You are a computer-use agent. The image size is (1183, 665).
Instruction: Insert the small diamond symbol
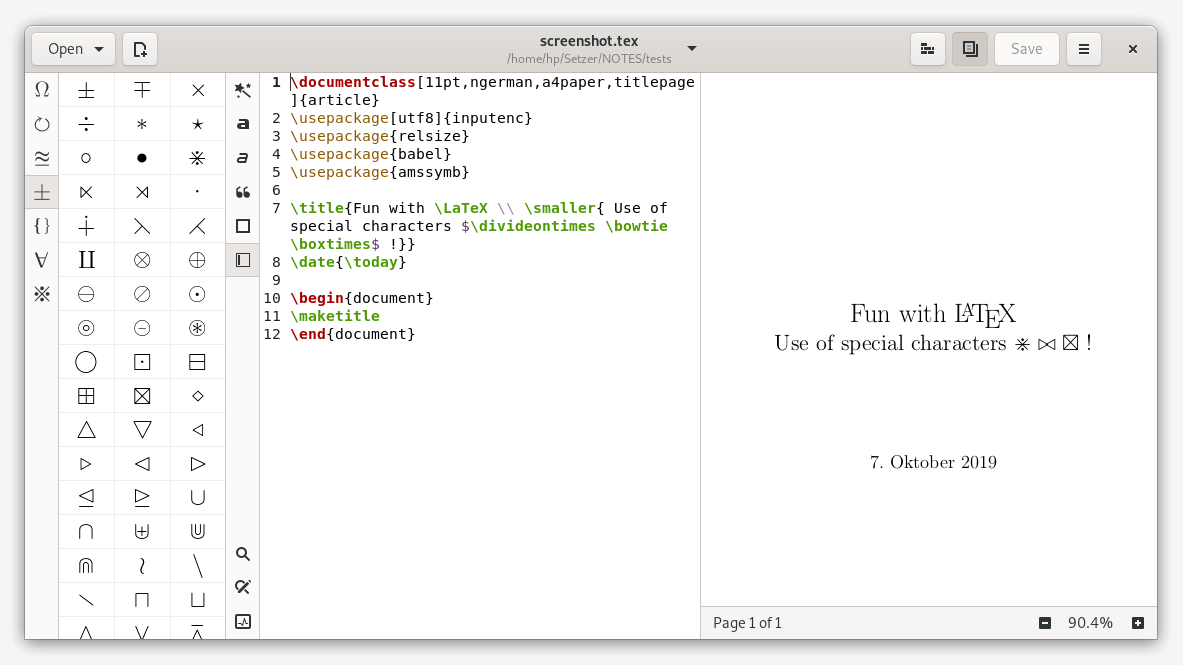point(198,396)
